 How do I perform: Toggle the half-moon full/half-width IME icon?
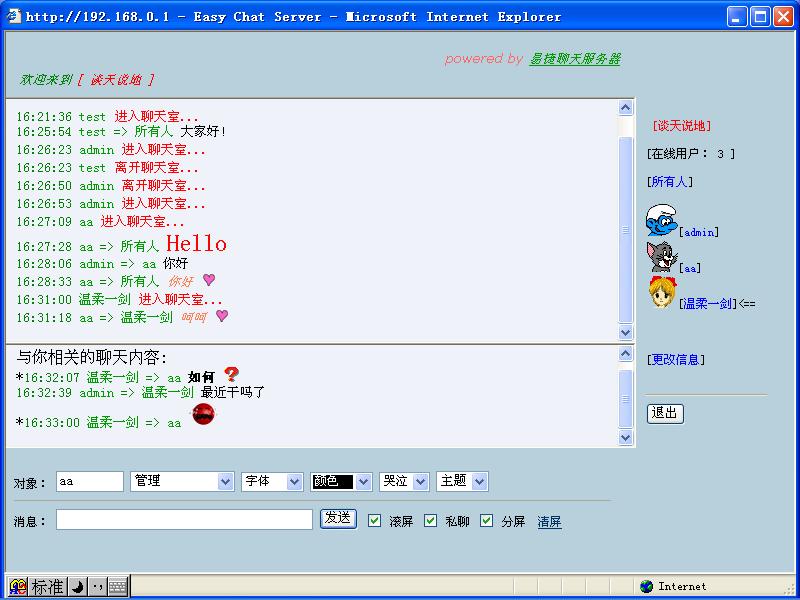78,587
